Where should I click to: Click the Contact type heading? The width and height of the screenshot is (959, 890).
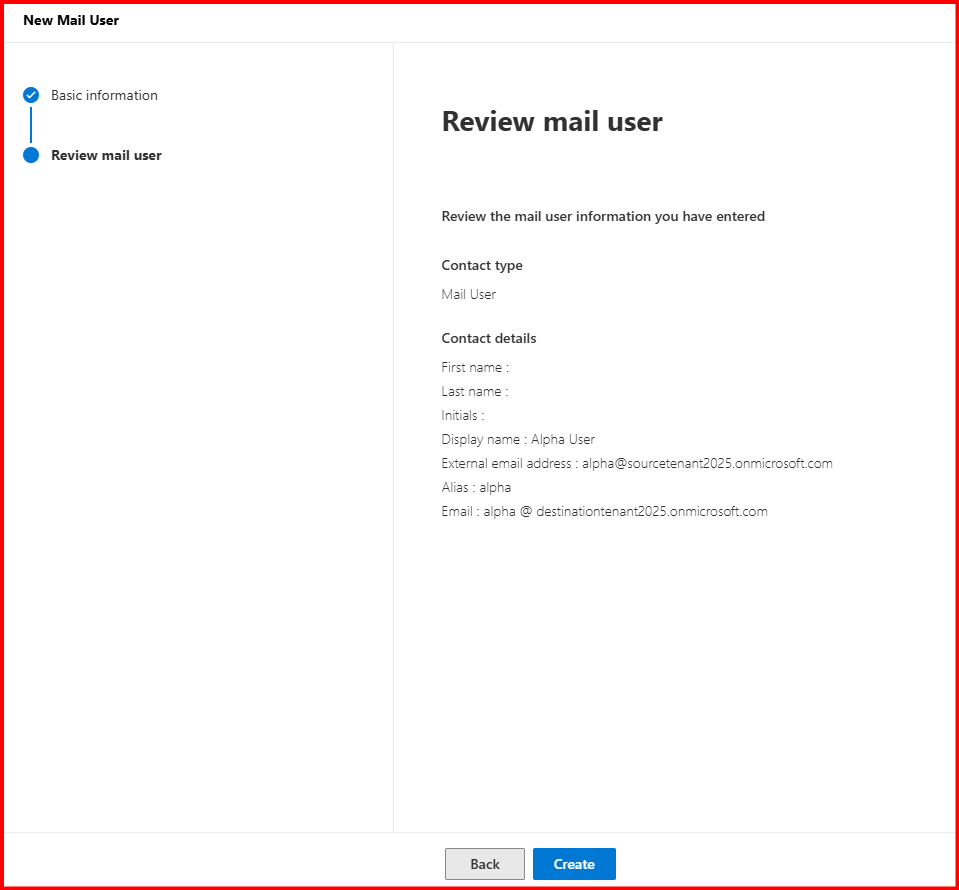482,265
